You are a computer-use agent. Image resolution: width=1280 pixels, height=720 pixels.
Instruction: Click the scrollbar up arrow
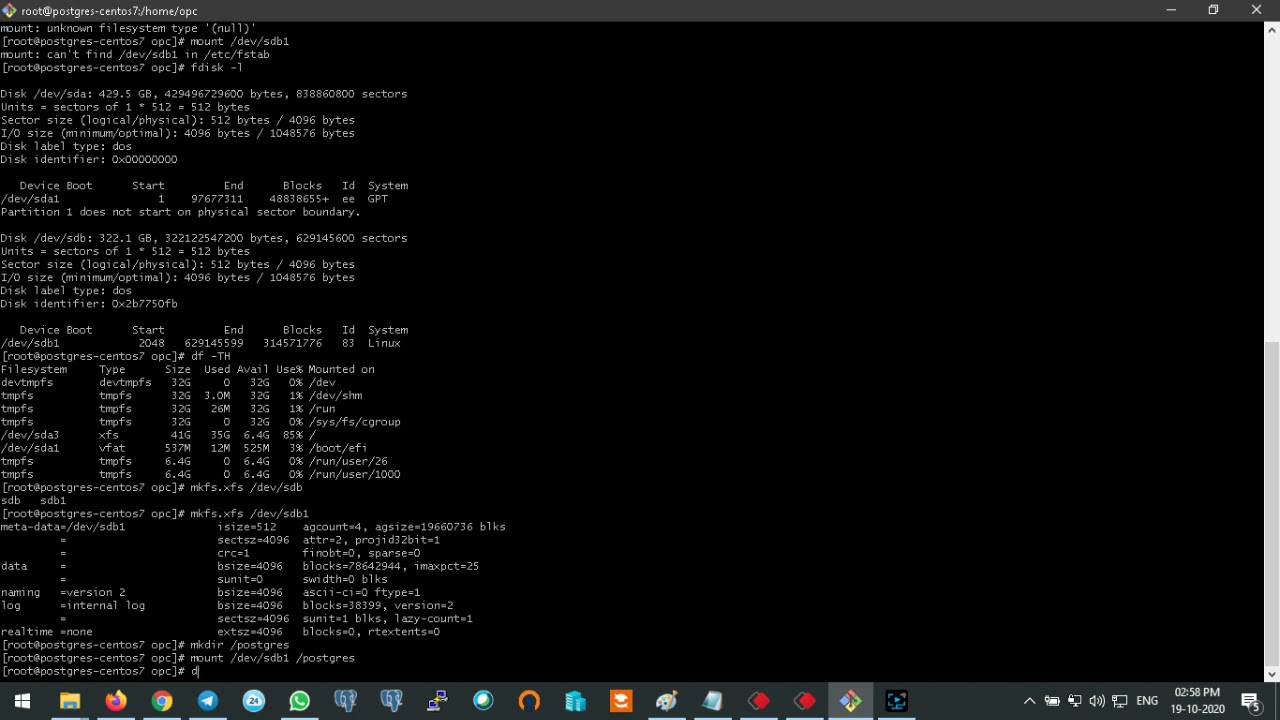tap(1272, 29)
